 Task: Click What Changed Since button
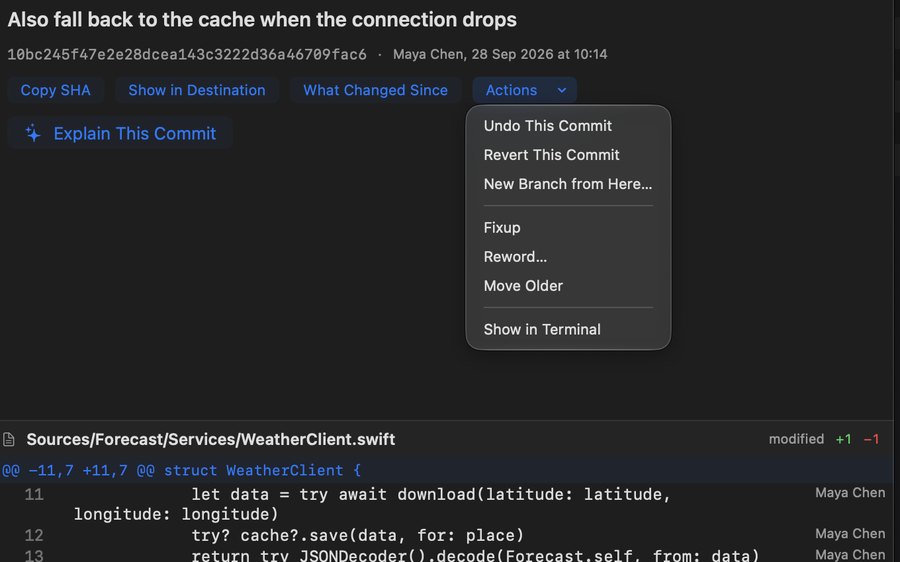375,90
